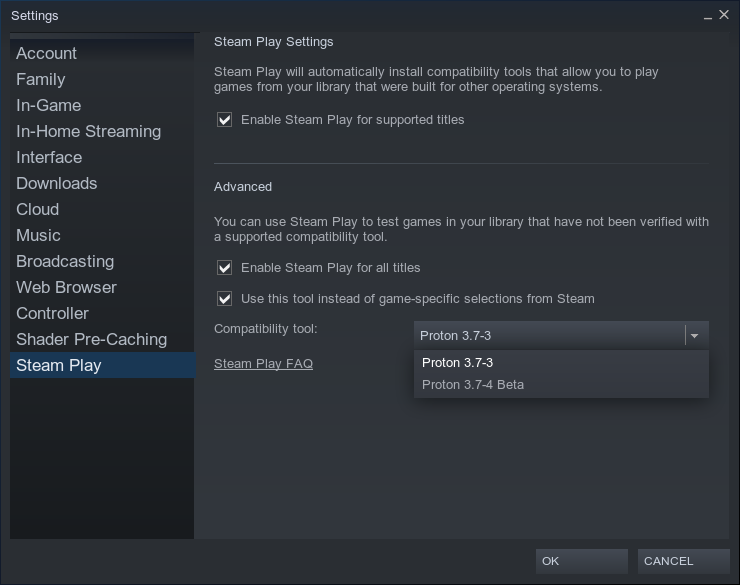
Task: Toggle Enable Steam Play for supported titles
Action: (x=225, y=120)
